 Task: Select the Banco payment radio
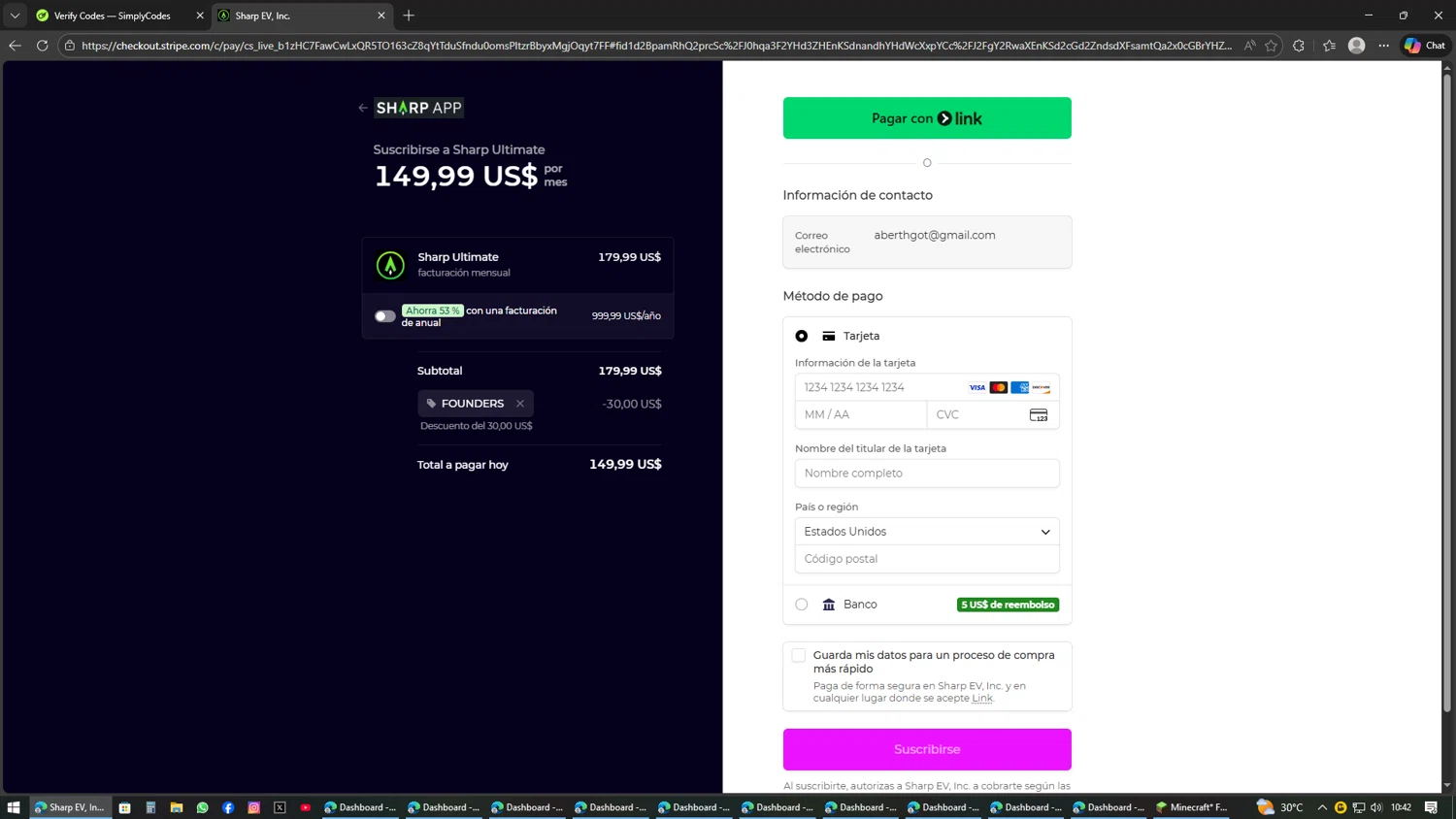(x=802, y=605)
